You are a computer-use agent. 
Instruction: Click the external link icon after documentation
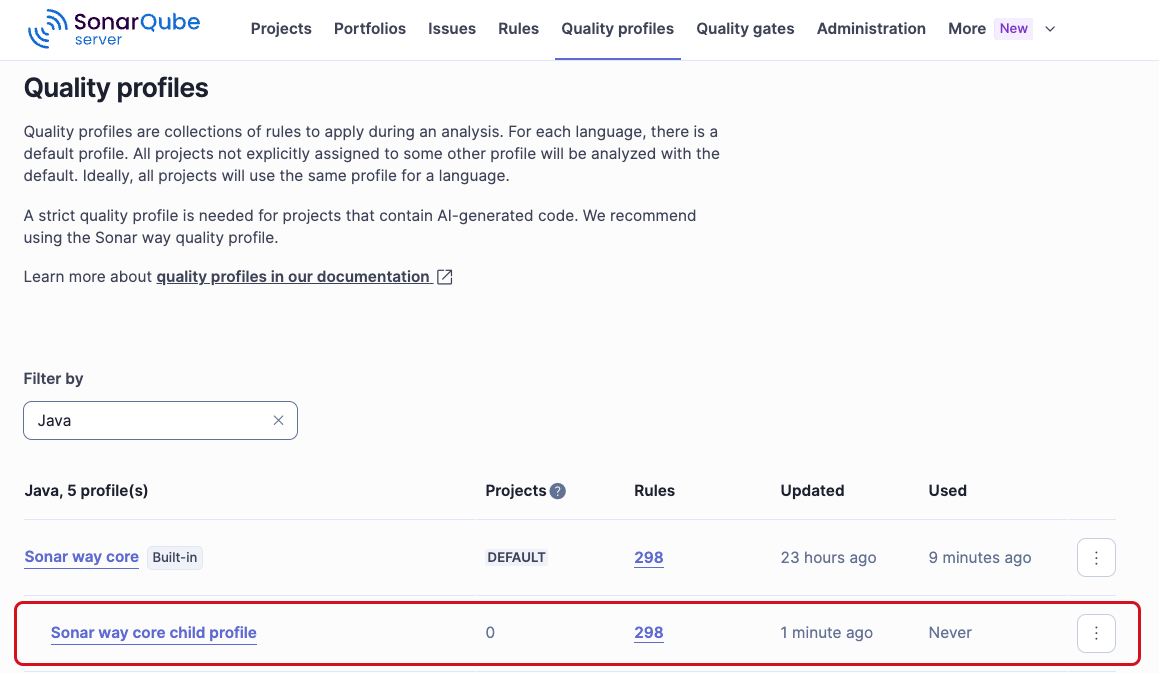[x=444, y=277]
